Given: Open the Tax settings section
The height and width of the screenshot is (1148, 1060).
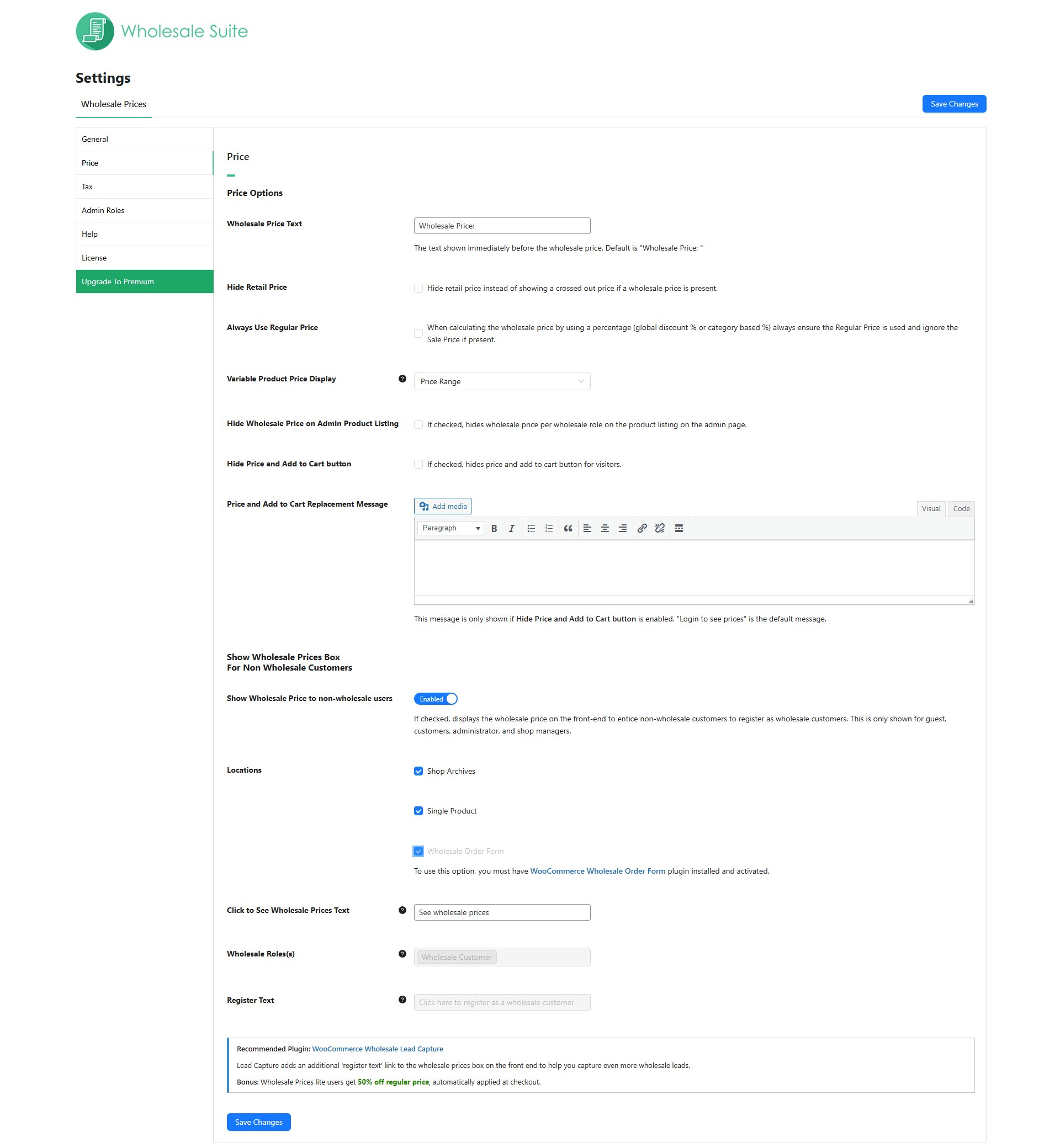Looking at the screenshot, I should [144, 187].
